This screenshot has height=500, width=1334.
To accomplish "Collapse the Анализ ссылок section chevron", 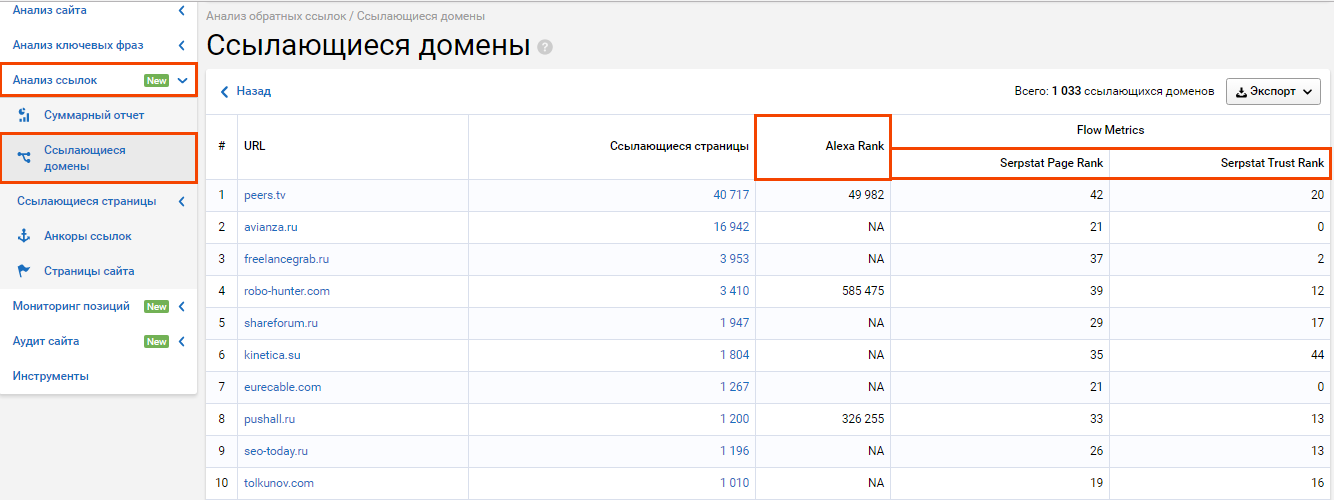I will click(182, 80).
